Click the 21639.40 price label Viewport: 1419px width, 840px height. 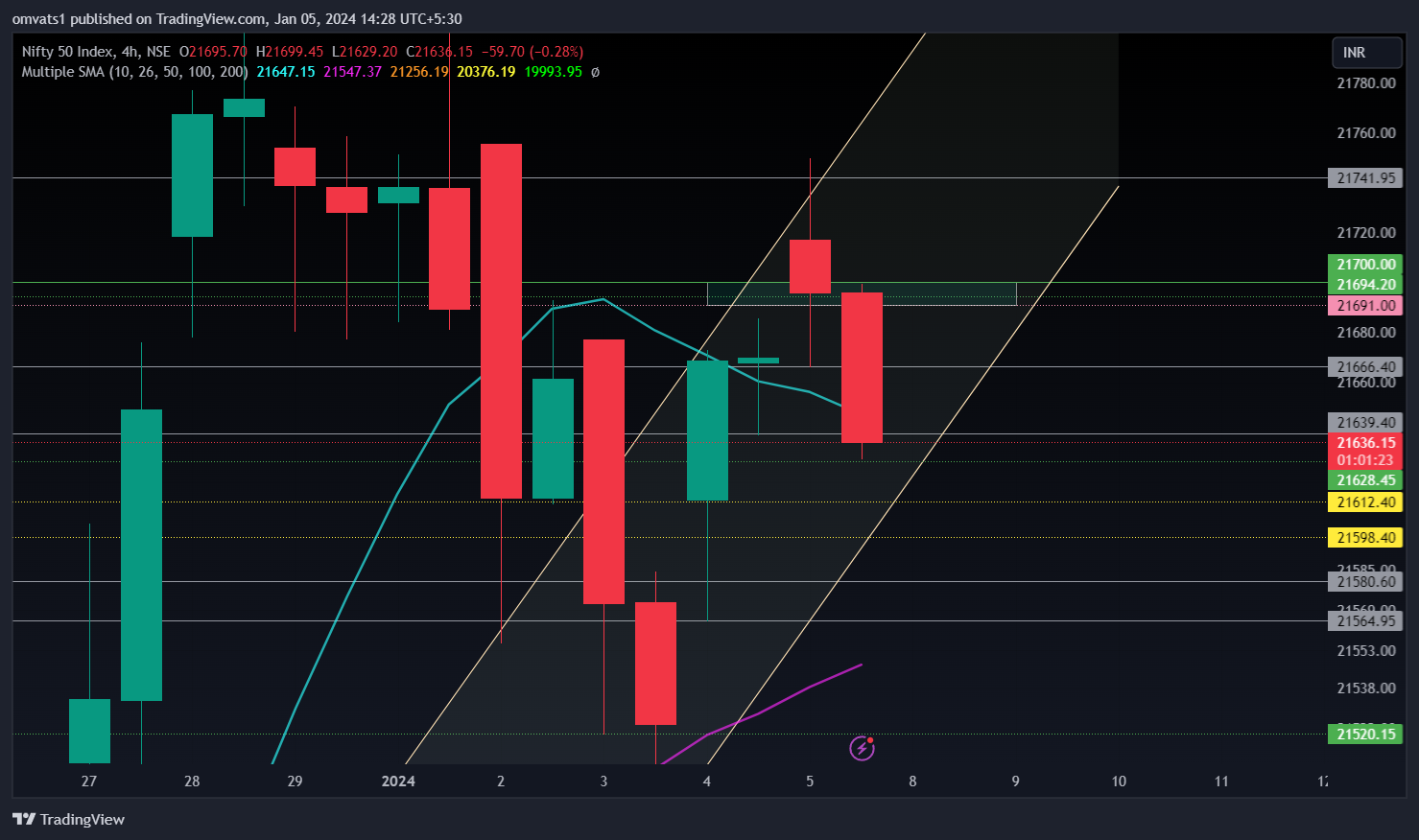coord(1365,423)
